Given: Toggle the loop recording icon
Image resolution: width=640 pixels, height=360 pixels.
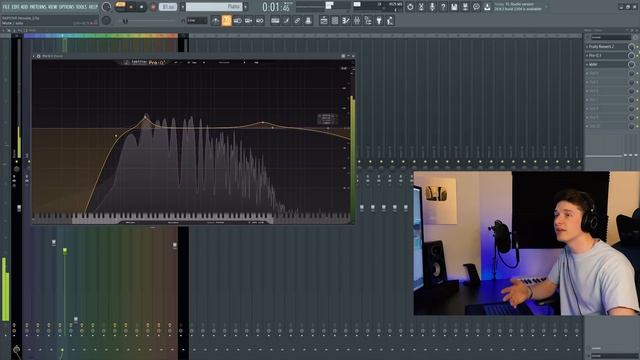Looking at the screenshot, I should tap(260, 20).
